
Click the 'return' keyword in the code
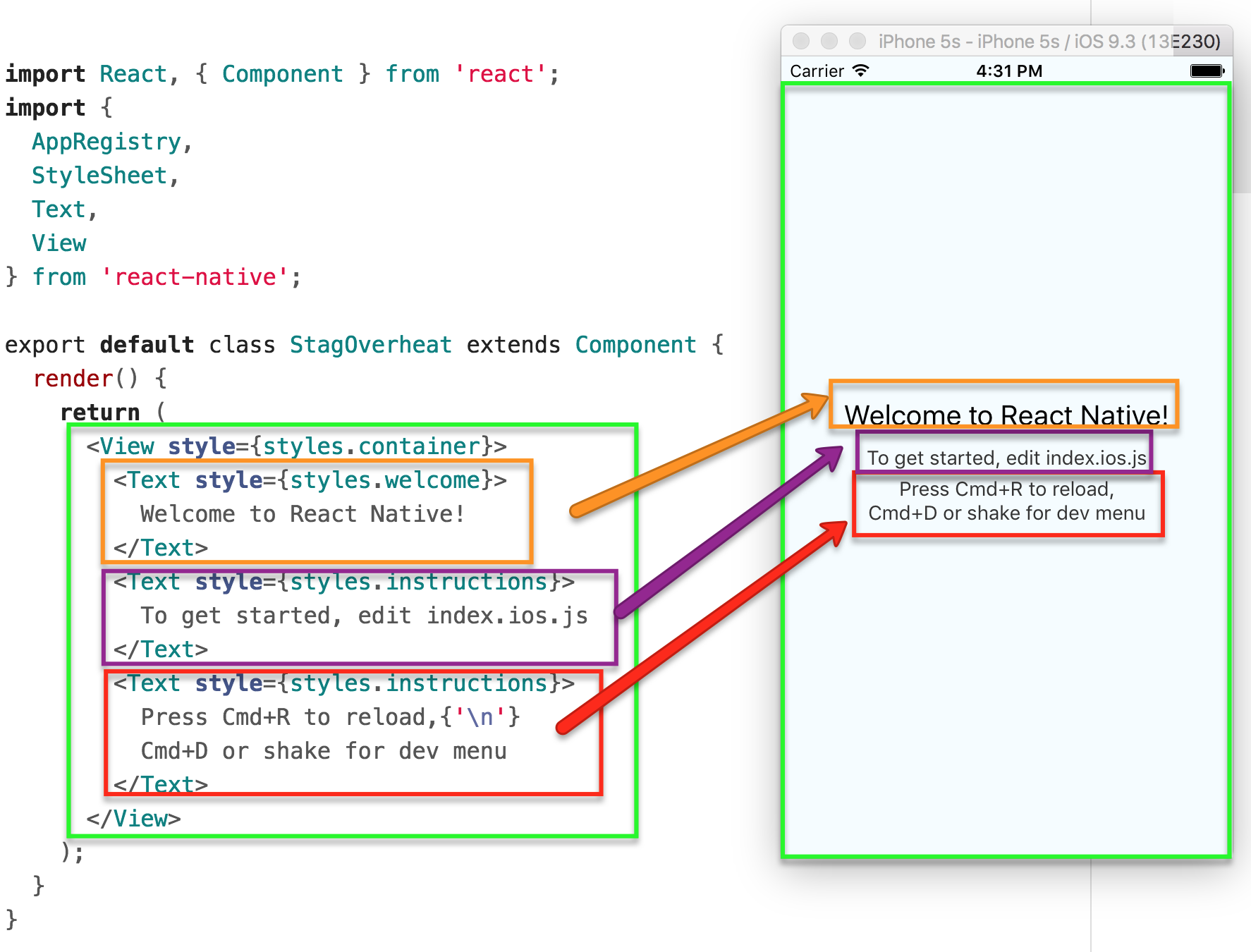[100, 413]
